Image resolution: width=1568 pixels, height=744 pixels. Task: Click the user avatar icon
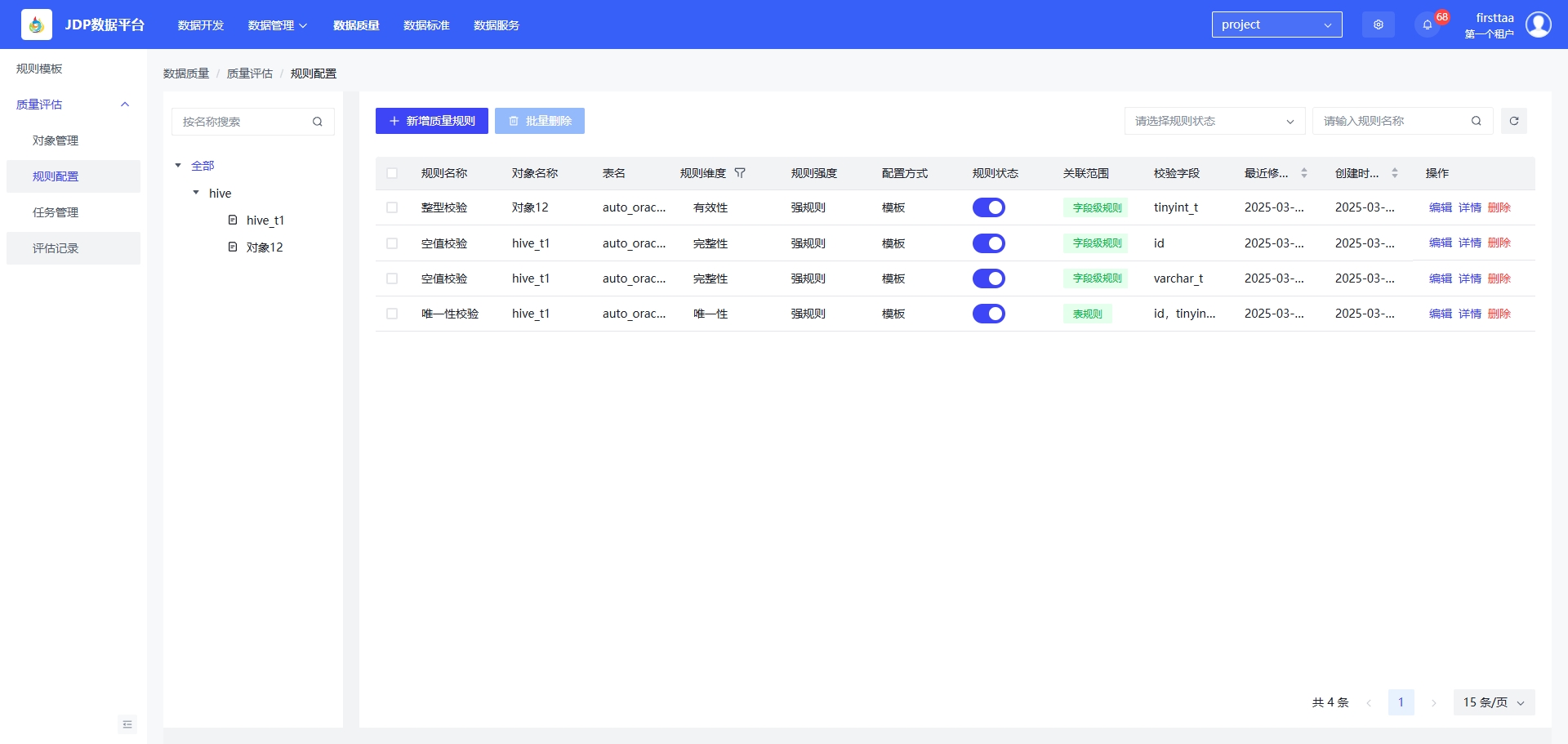coord(1539,25)
